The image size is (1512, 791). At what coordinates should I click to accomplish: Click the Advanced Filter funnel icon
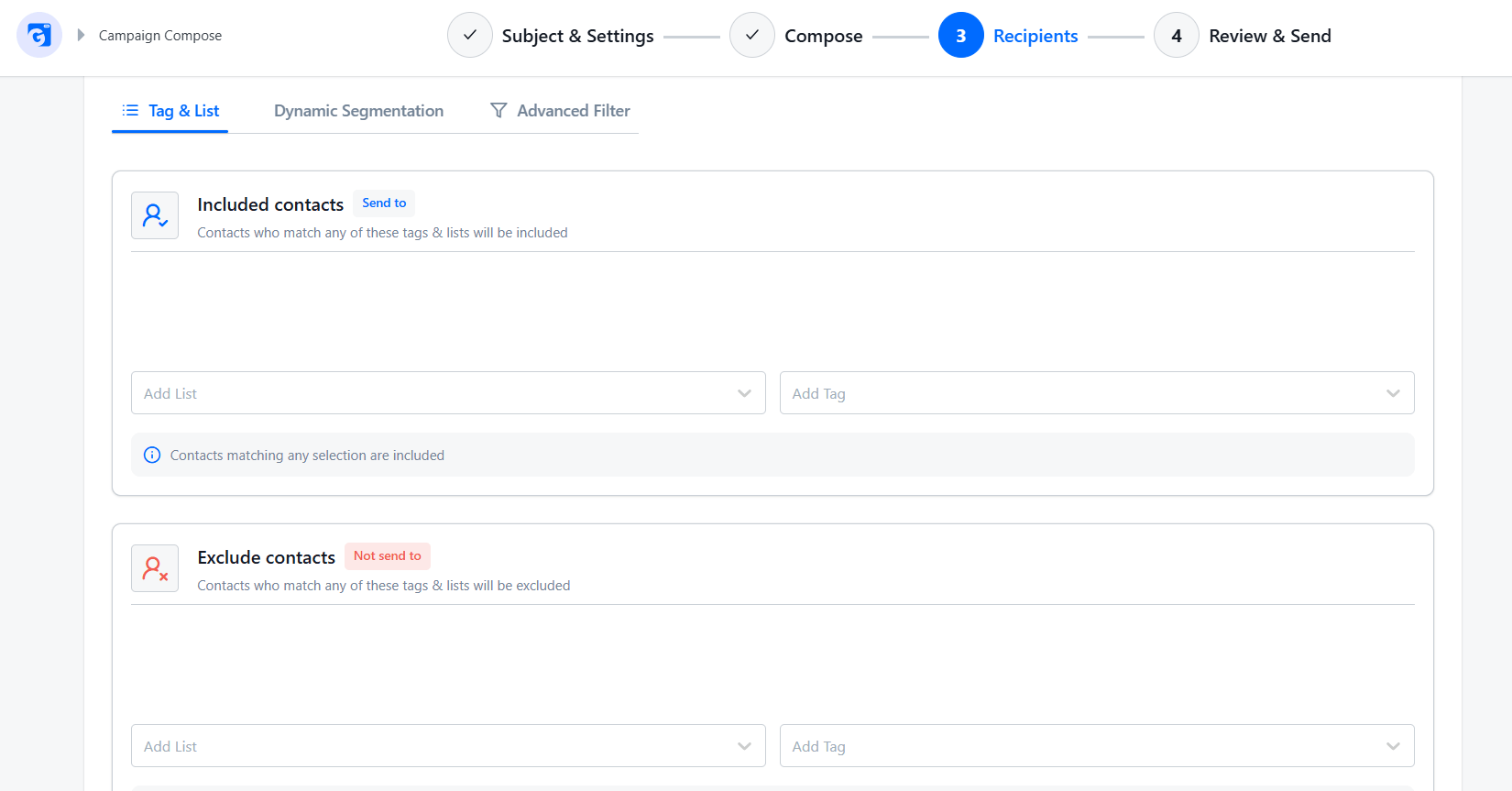coord(499,110)
